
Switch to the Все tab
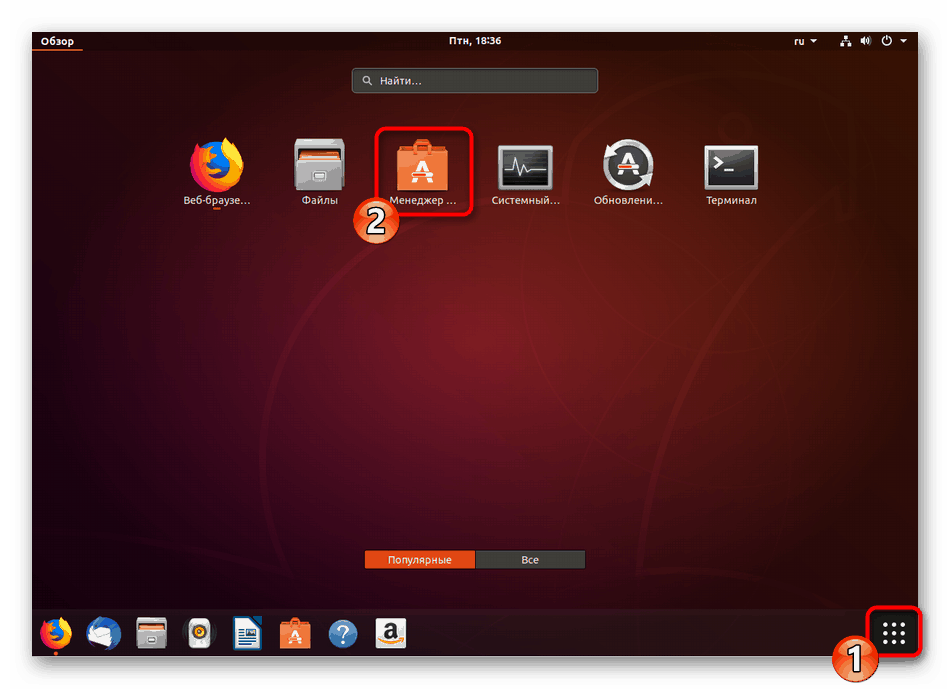[x=530, y=559]
